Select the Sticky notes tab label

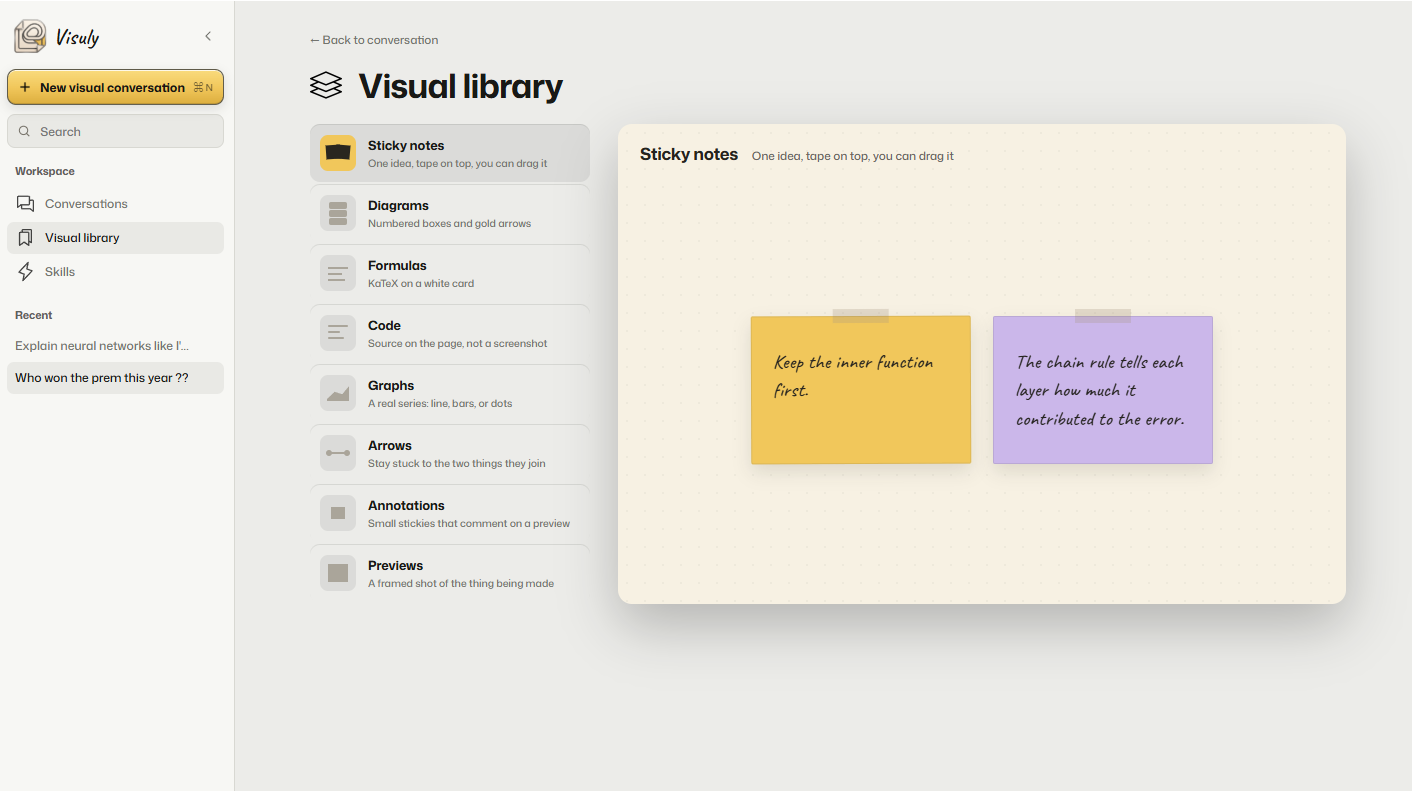tap(406, 146)
